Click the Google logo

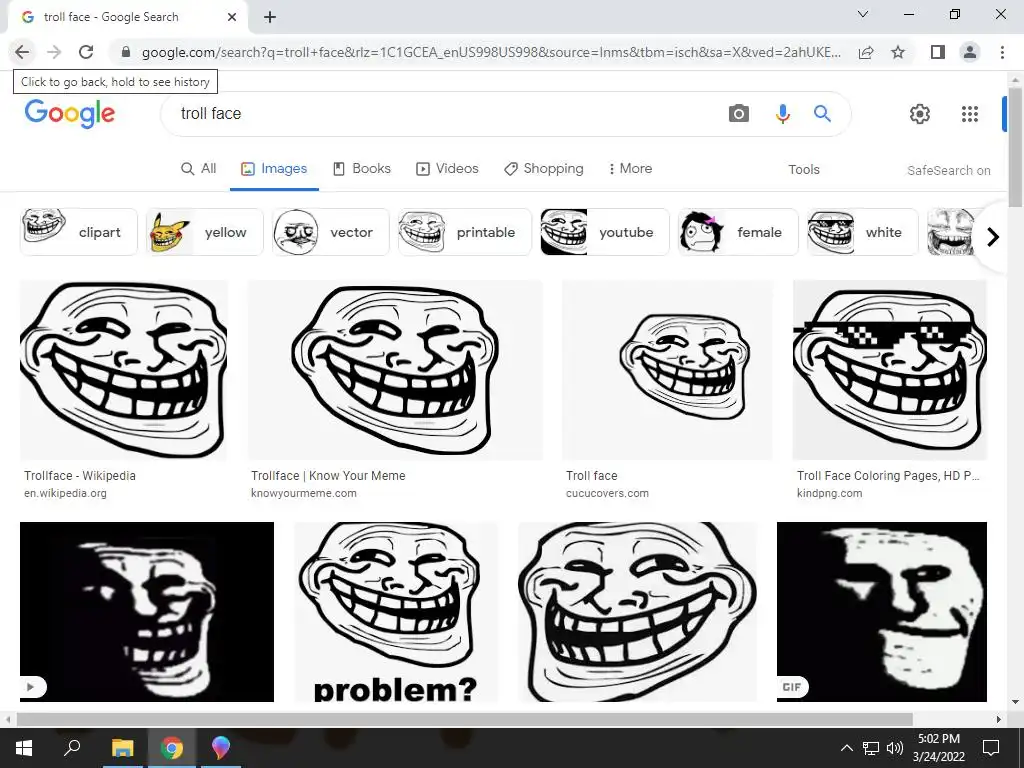pyautogui.click(x=70, y=114)
